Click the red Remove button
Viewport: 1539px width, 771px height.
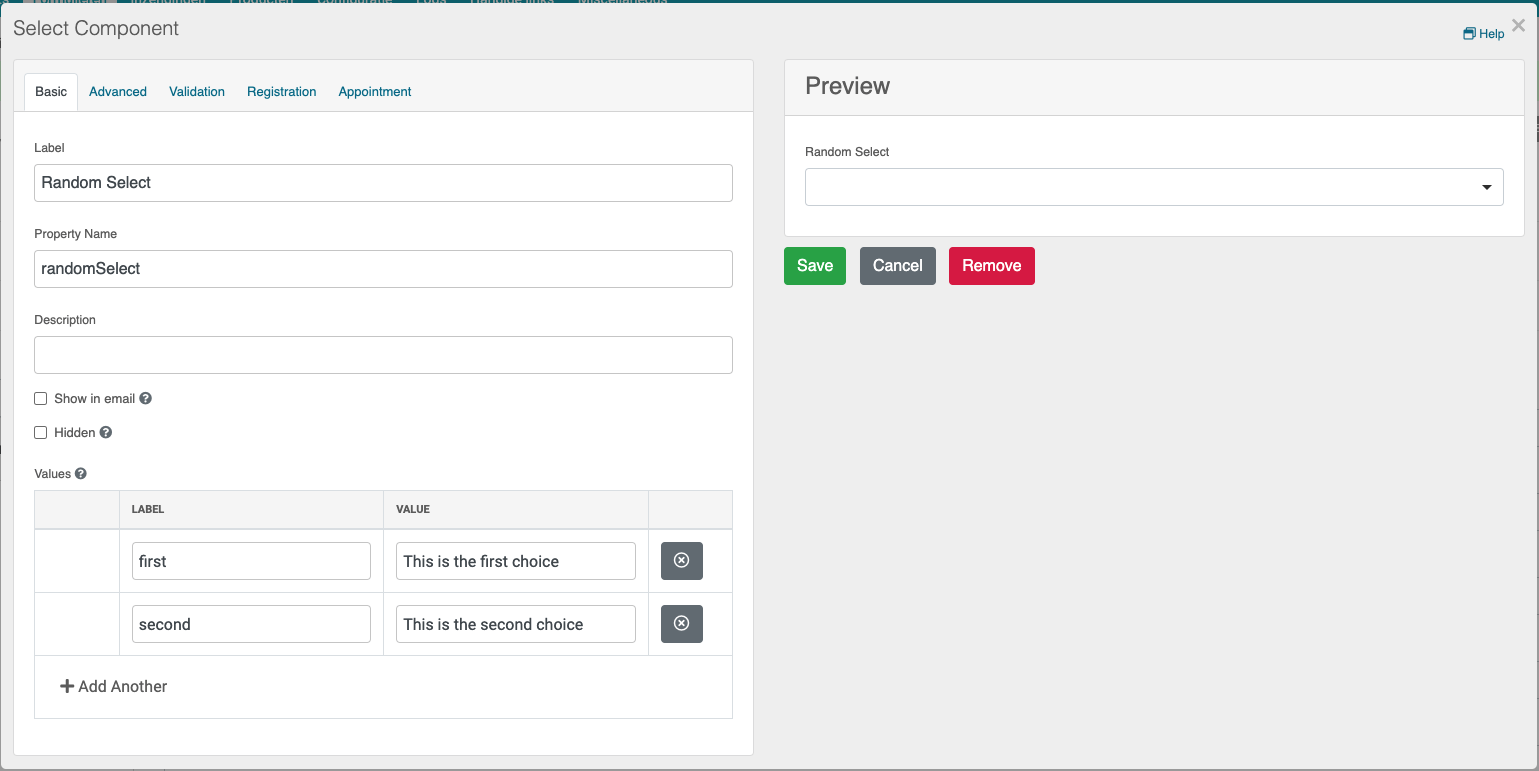click(992, 266)
